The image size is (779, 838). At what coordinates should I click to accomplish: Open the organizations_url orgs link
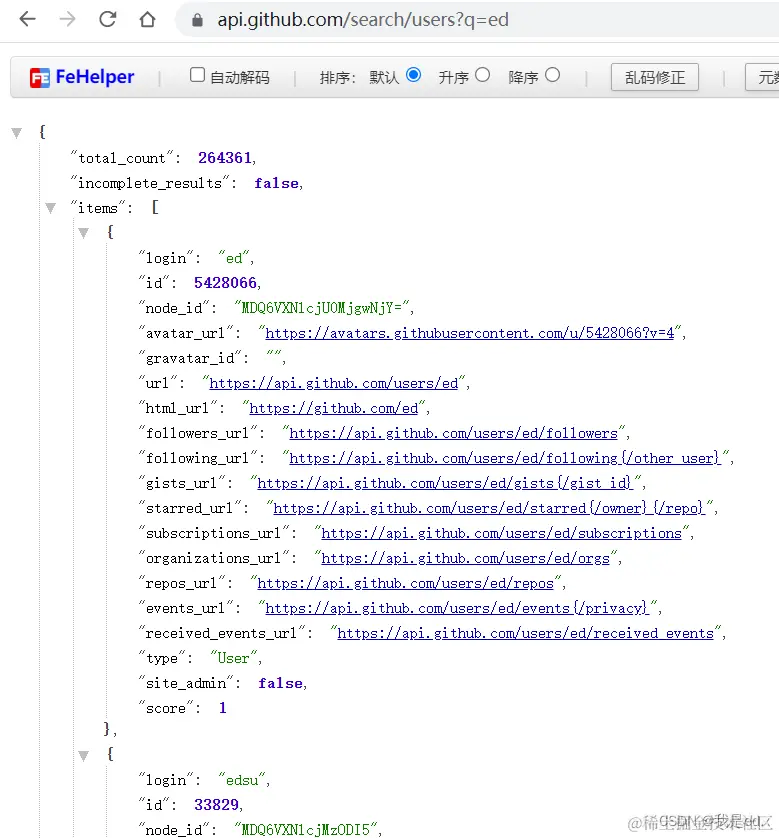[465, 558]
